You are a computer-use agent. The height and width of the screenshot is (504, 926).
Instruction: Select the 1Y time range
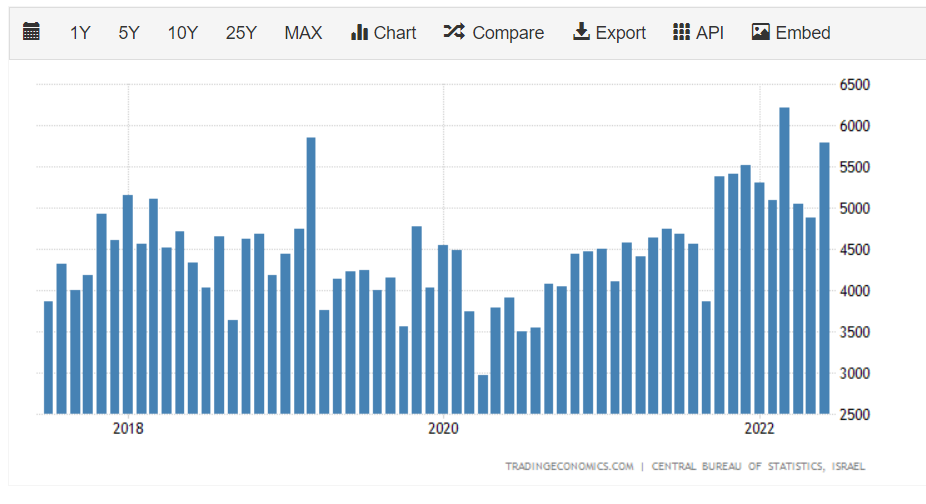pyautogui.click(x=80, y=33)
